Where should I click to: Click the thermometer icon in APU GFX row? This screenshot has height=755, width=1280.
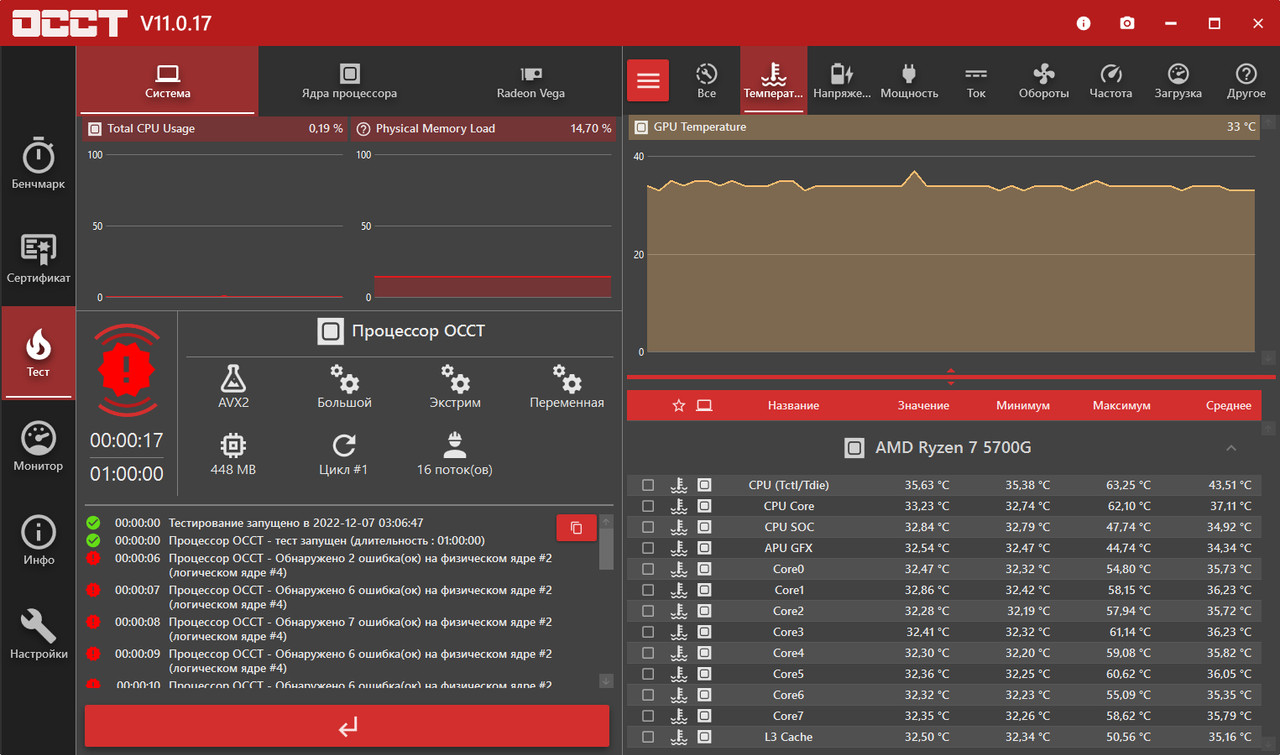click(679, 548)
